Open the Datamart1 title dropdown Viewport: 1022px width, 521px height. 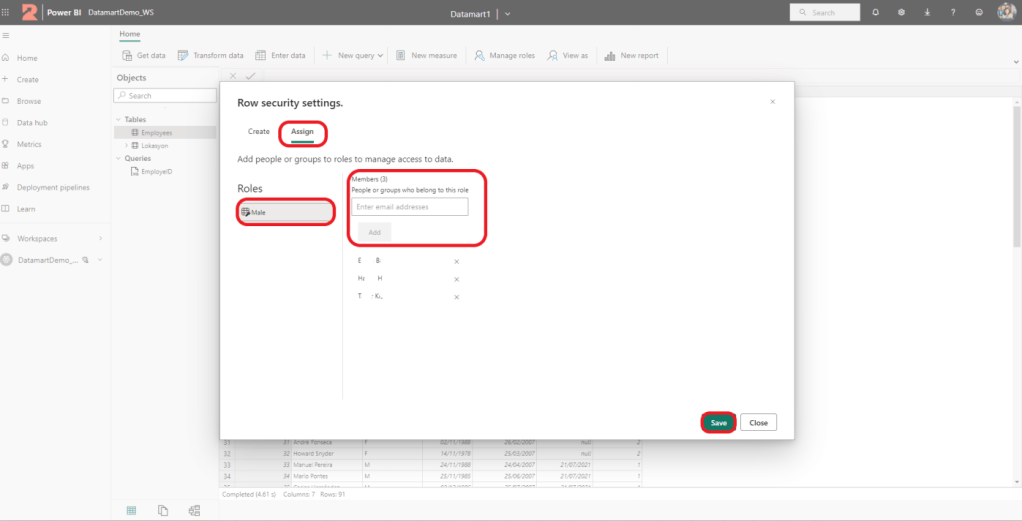point(508,13)
